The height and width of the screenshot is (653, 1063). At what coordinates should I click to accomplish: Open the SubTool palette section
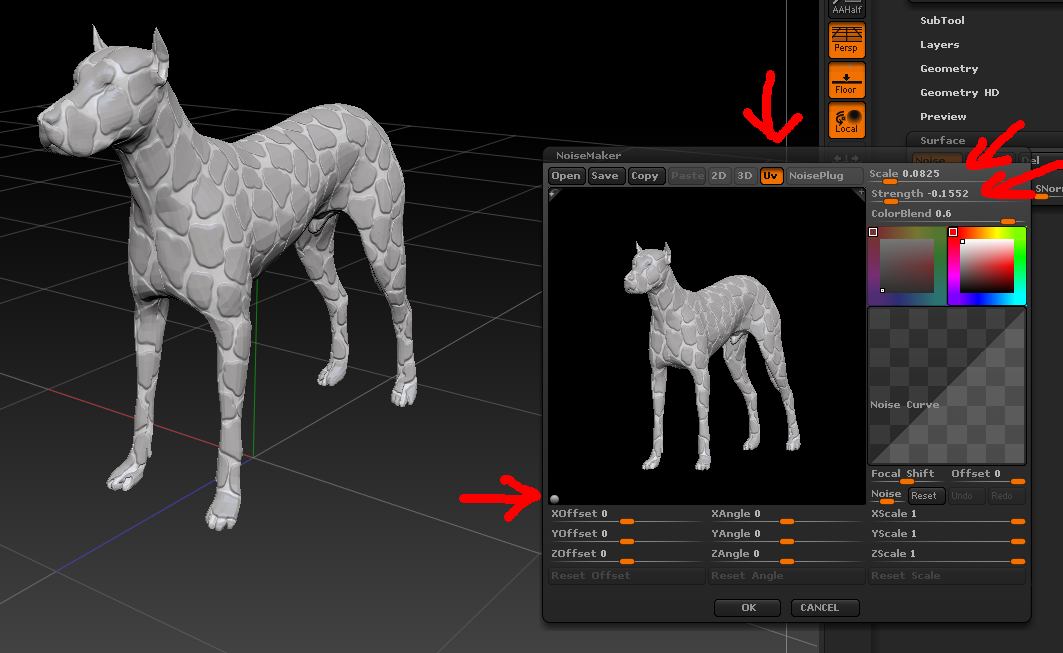pos(942,20)
